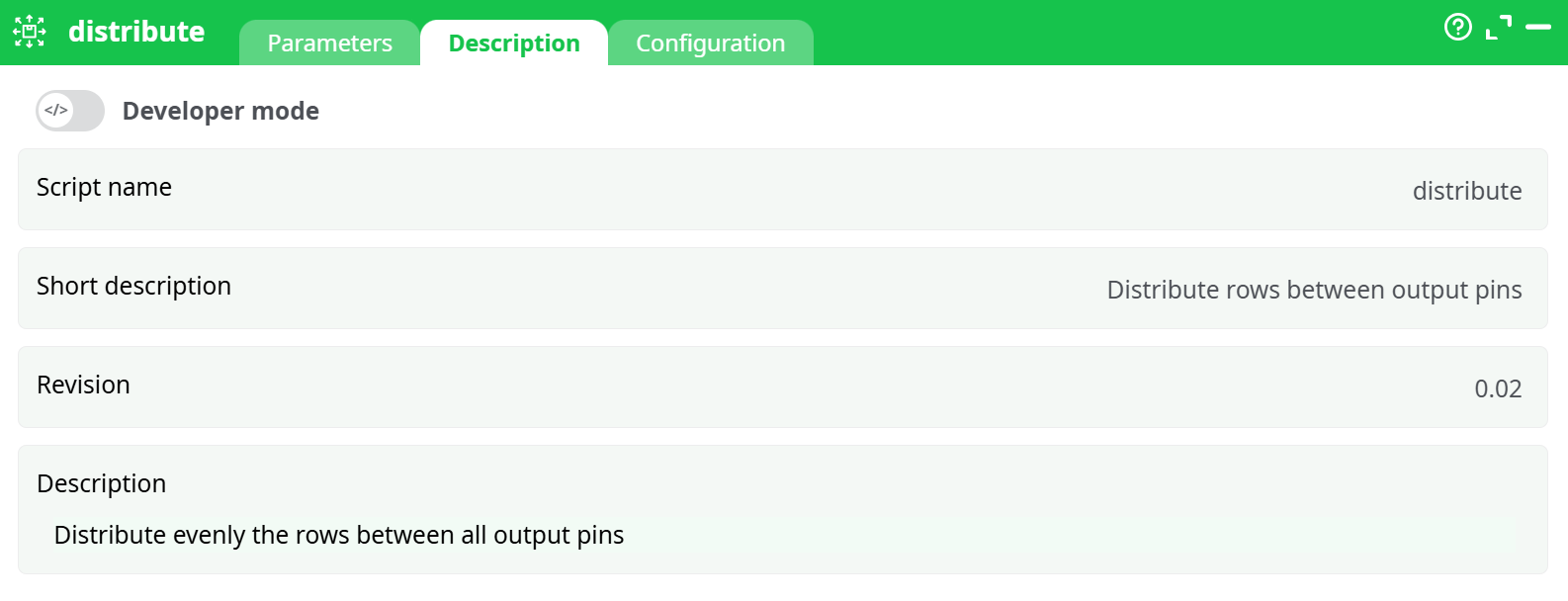
Task: Click 'Distribute rows between output pins' value
Action: [1314, 290]
